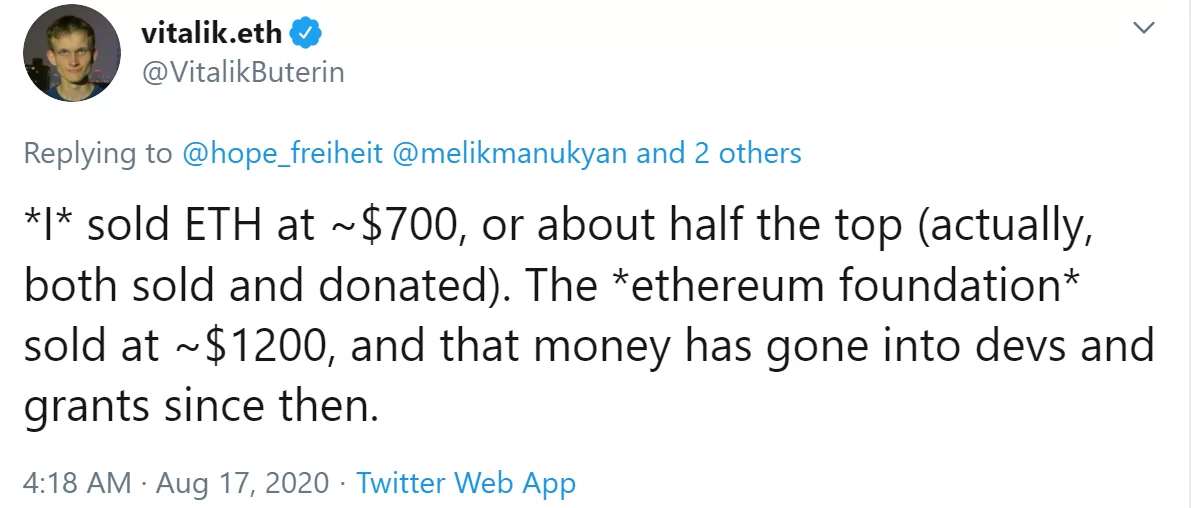Open the Twitter Web App source link

(x=466, y=483)
